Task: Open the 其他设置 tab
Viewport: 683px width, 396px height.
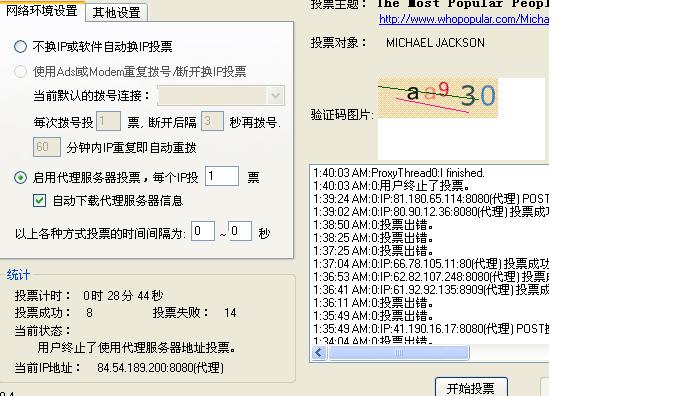Action: click(x=117, y=12)
